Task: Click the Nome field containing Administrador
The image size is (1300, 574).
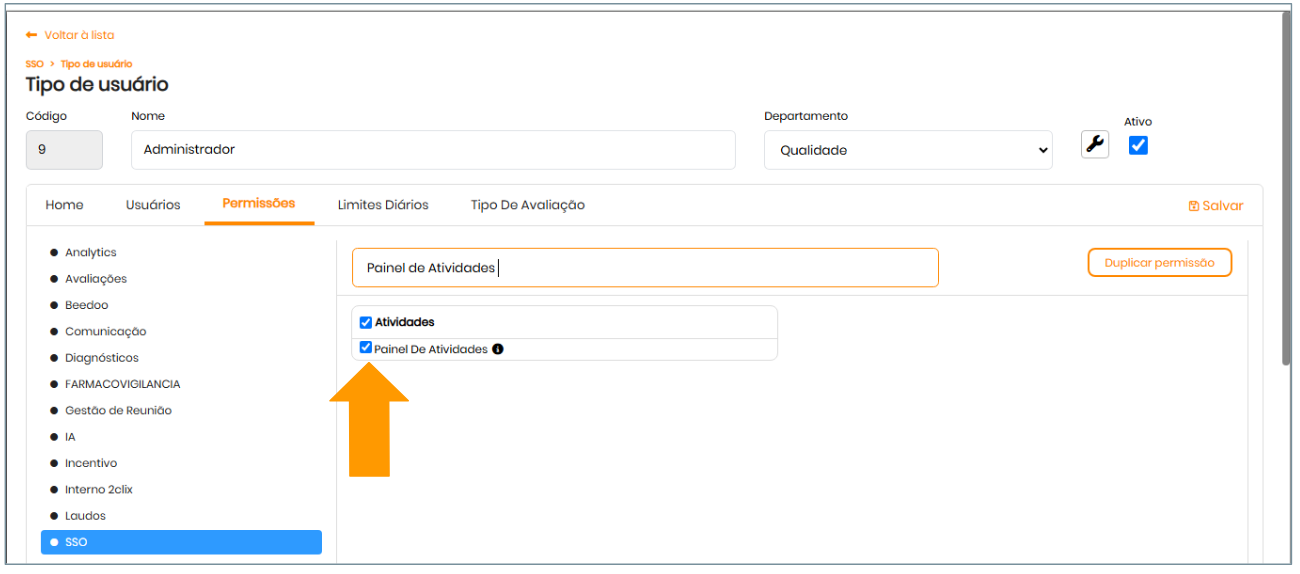Action: 433,150
